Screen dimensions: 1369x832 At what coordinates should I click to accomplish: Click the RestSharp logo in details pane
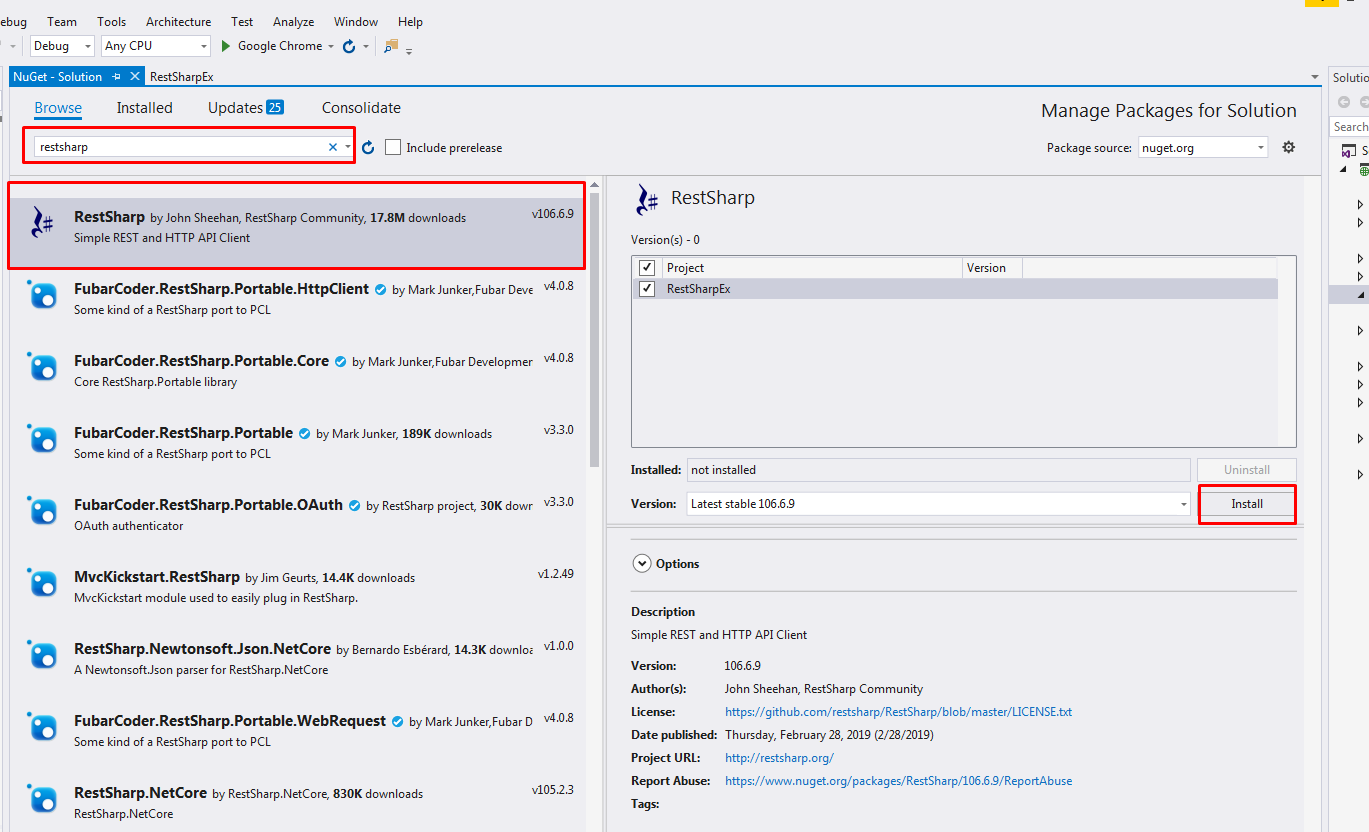coord(646,200)
